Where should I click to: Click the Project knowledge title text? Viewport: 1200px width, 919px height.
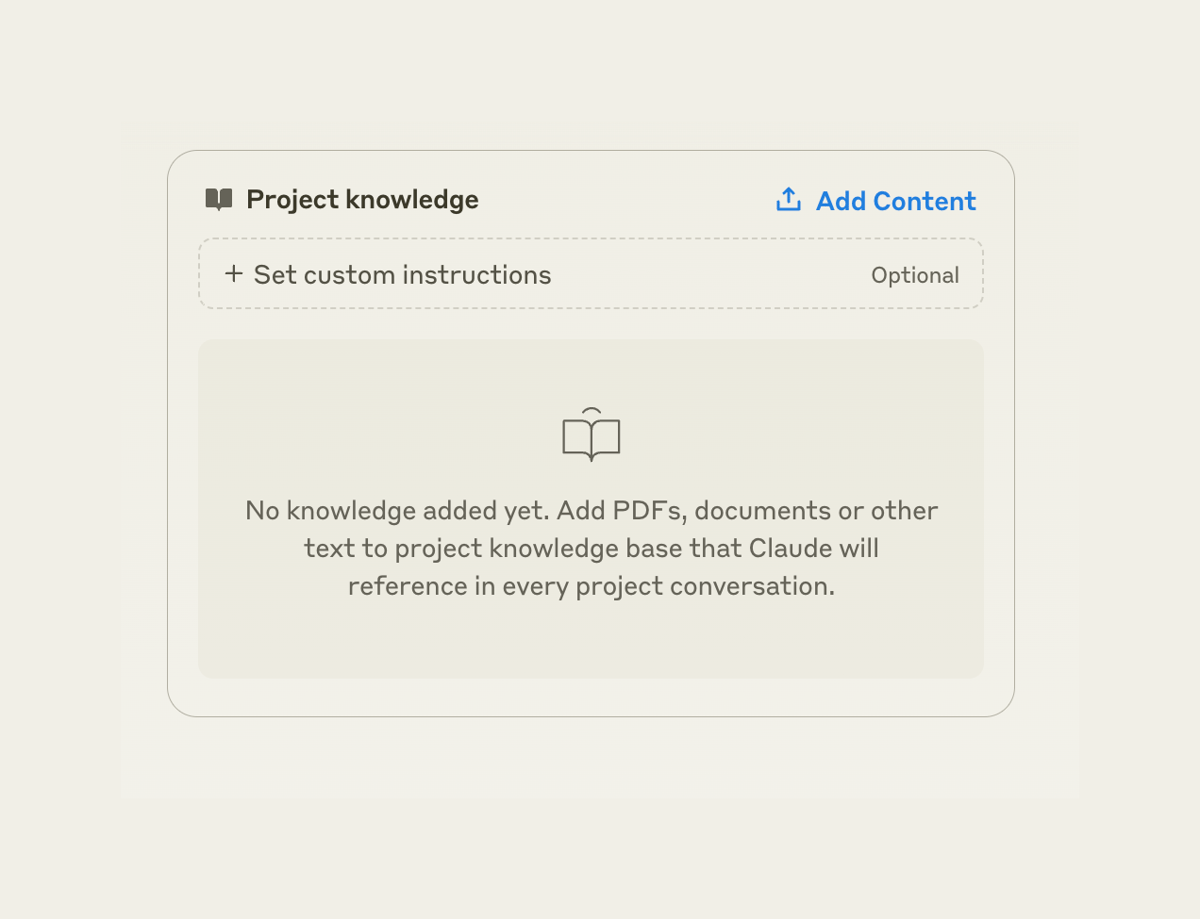[362, 199]
